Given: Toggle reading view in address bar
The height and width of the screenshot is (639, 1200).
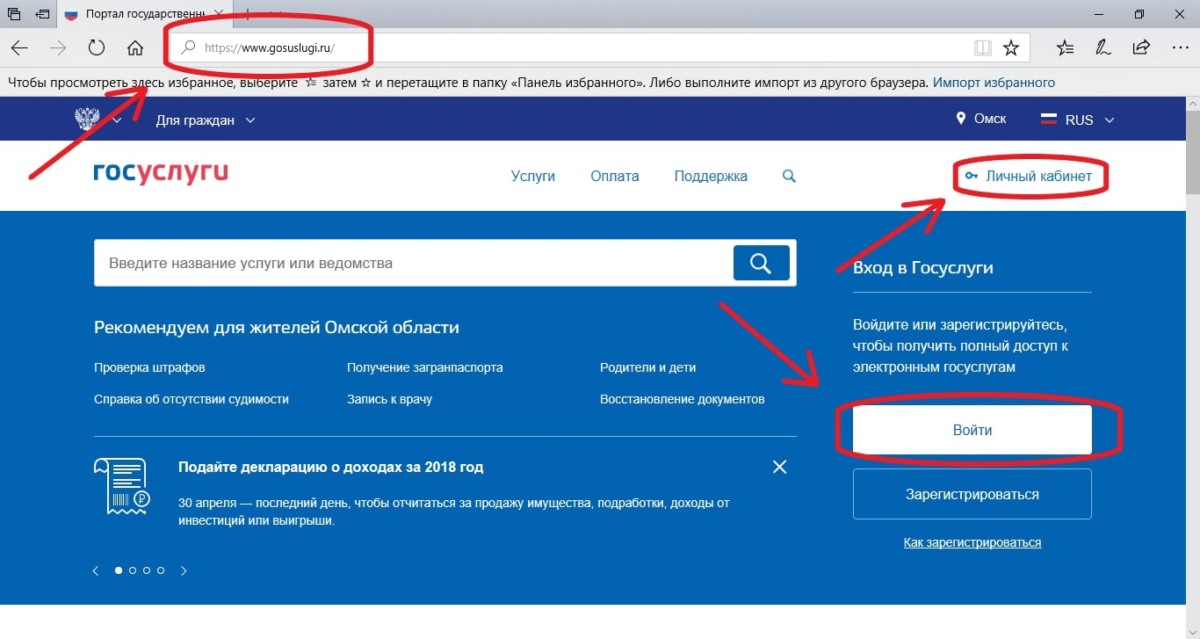Looking at the screenshot, I should 983,47.
